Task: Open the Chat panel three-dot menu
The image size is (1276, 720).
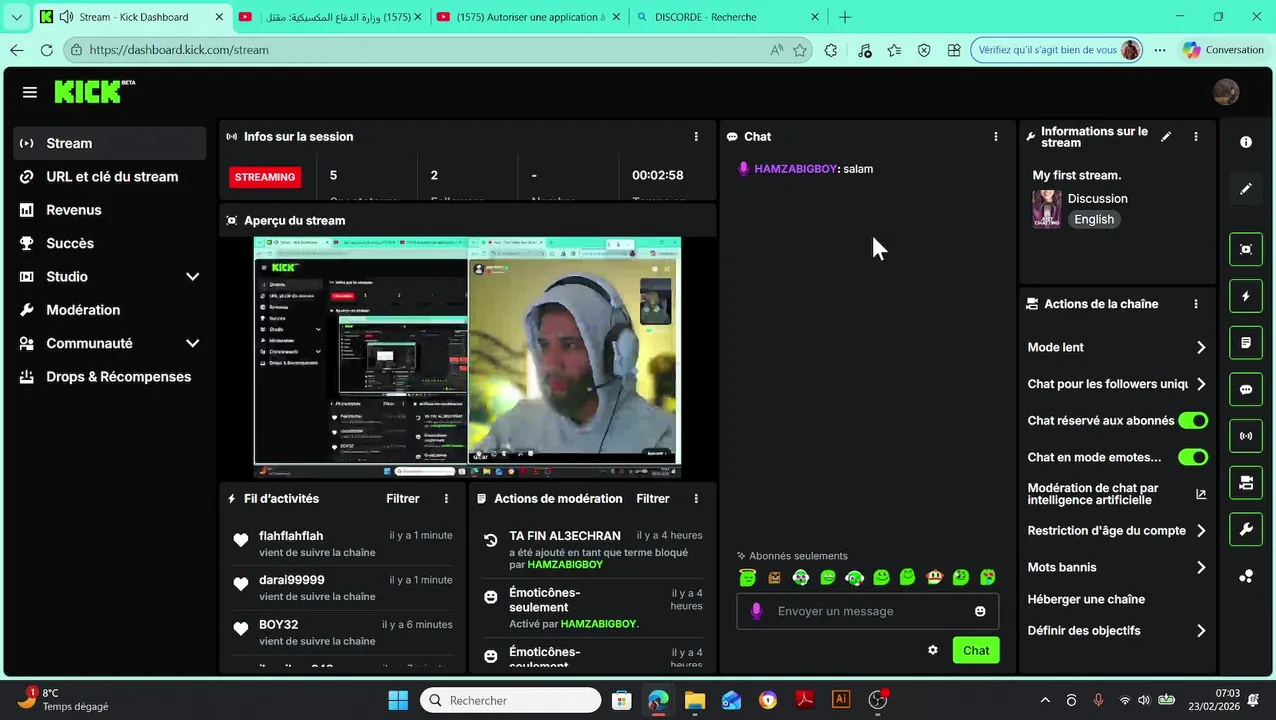Action: tap(995, 137)
